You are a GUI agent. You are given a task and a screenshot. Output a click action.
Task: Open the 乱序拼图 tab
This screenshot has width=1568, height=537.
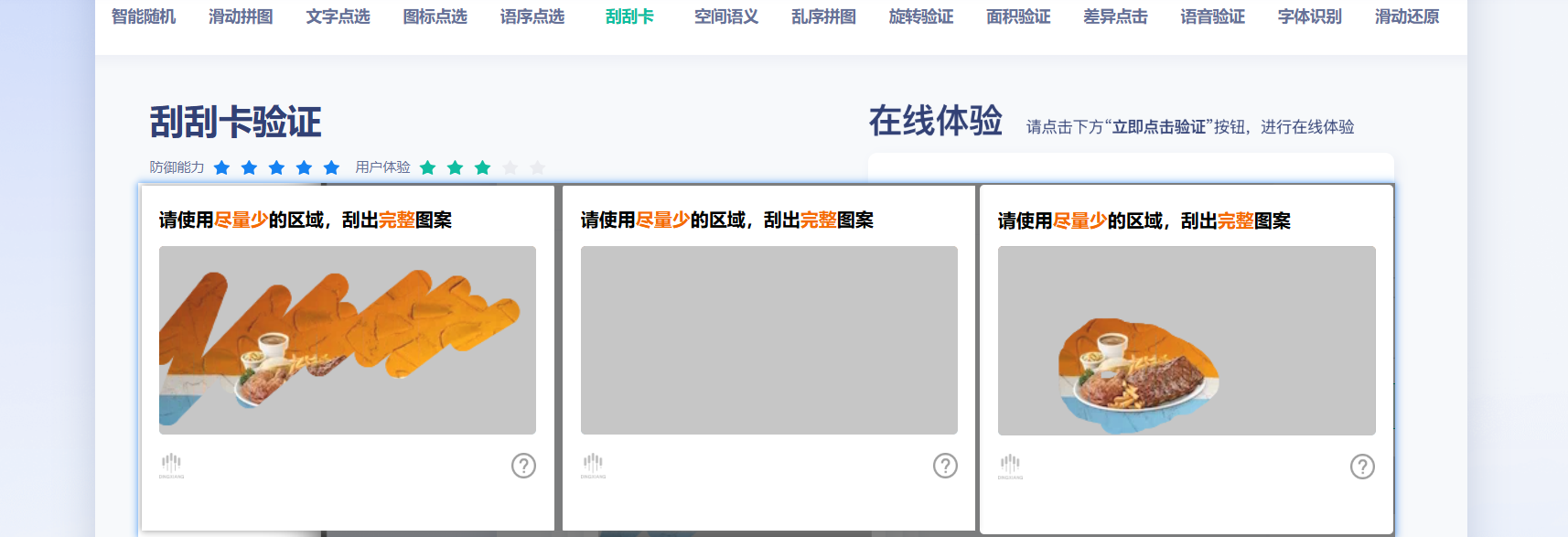[823, 16]
